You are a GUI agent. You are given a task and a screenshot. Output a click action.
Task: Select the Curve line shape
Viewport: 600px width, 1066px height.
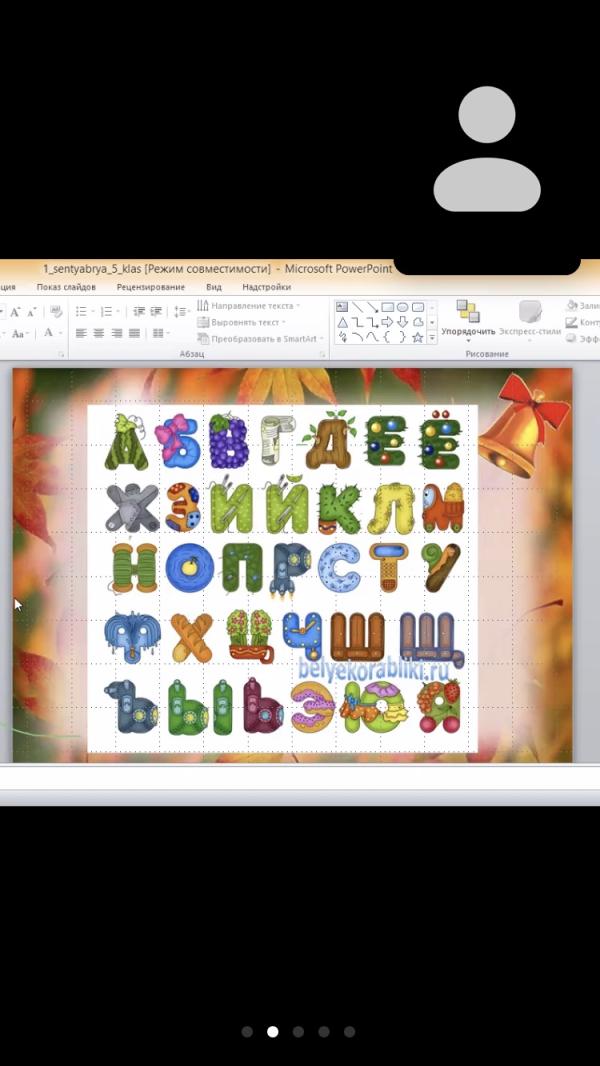click(x=372, y=337)
